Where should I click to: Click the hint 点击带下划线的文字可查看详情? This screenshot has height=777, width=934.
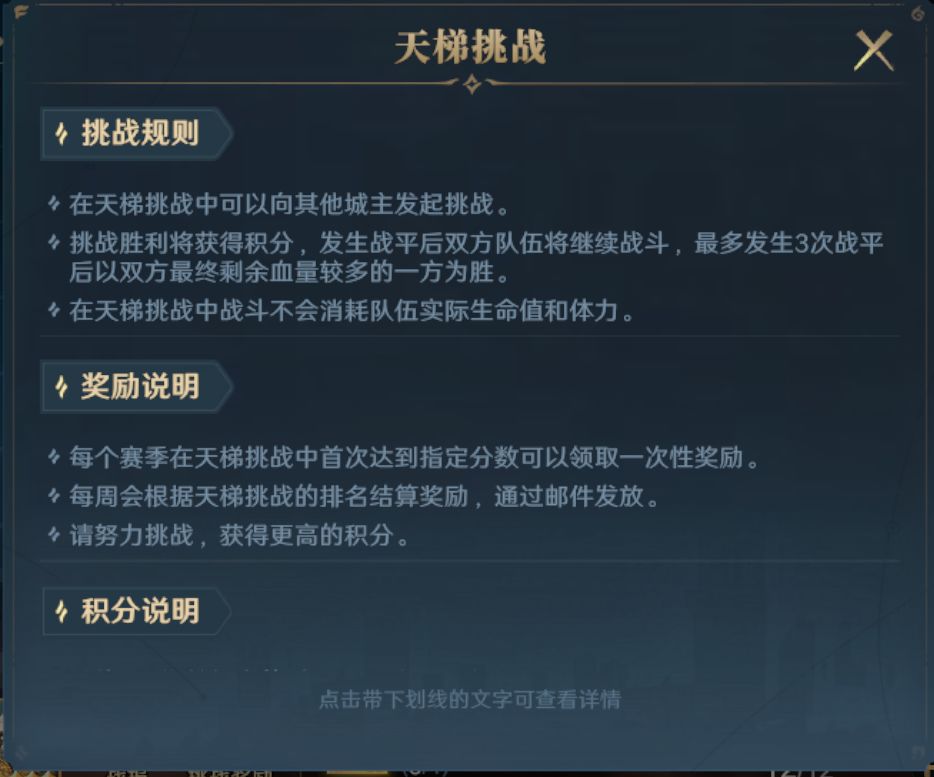(470, 699)
